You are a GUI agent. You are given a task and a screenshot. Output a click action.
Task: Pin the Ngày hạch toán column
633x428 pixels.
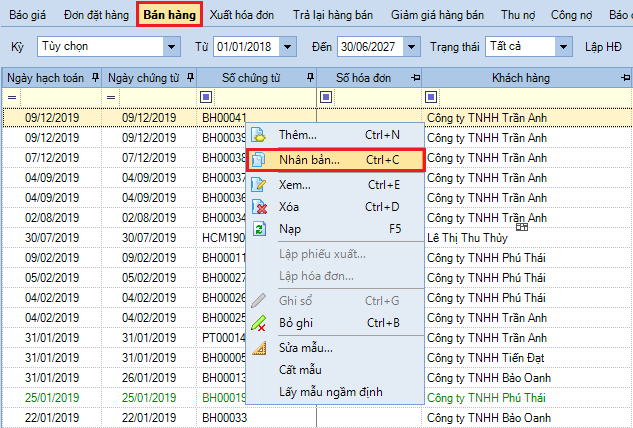(x=95, y=77)
